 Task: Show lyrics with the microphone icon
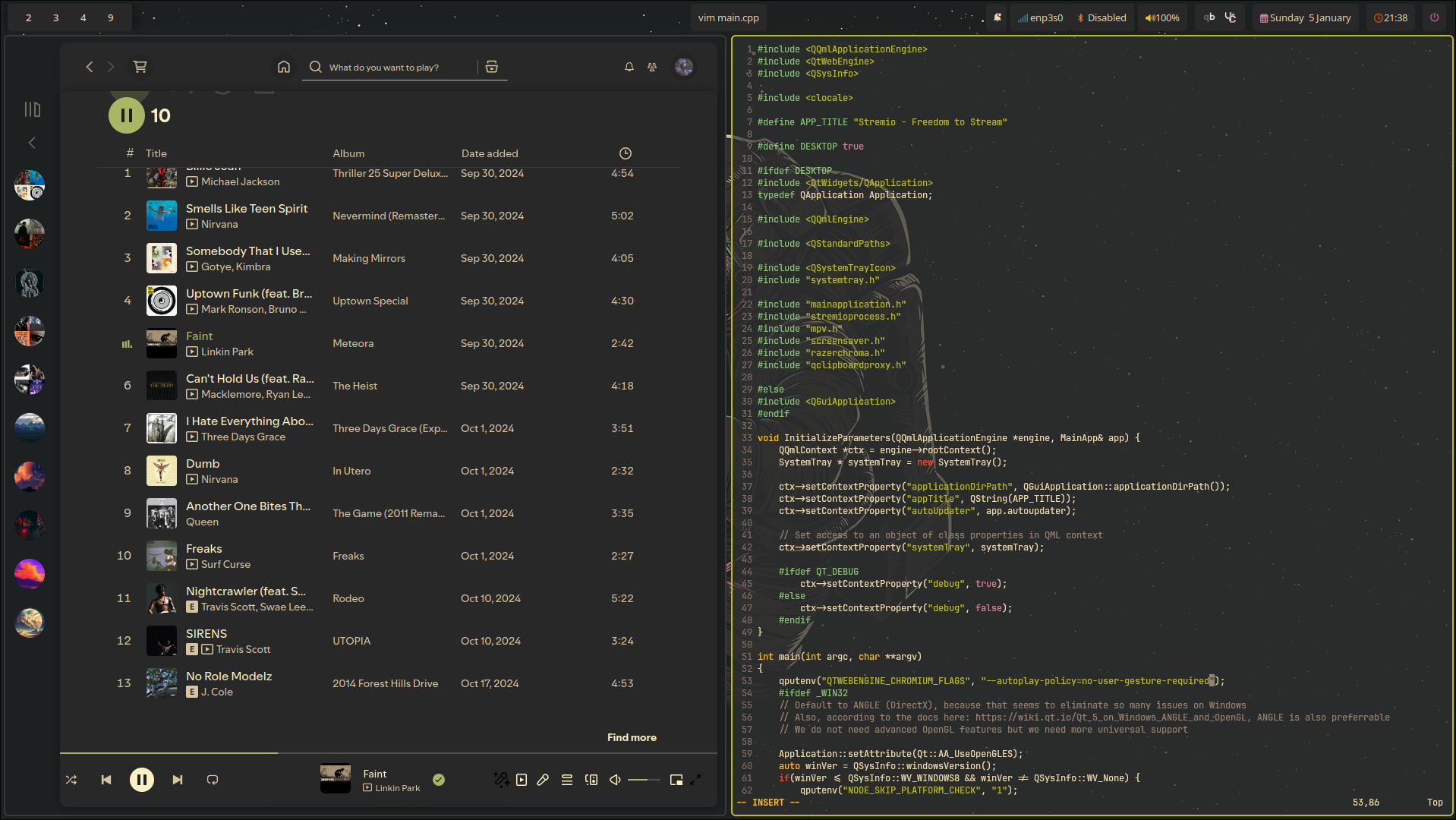[543, 780]
